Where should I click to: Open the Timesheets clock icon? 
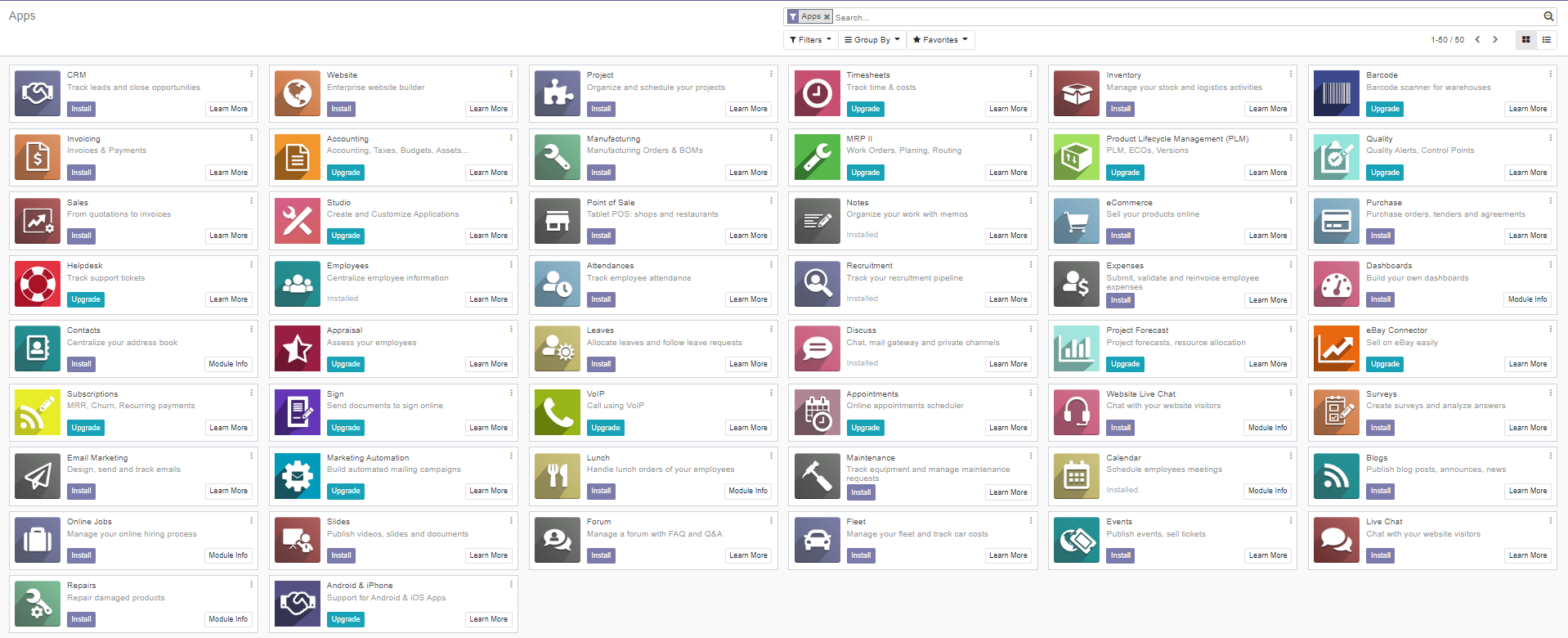818,93
